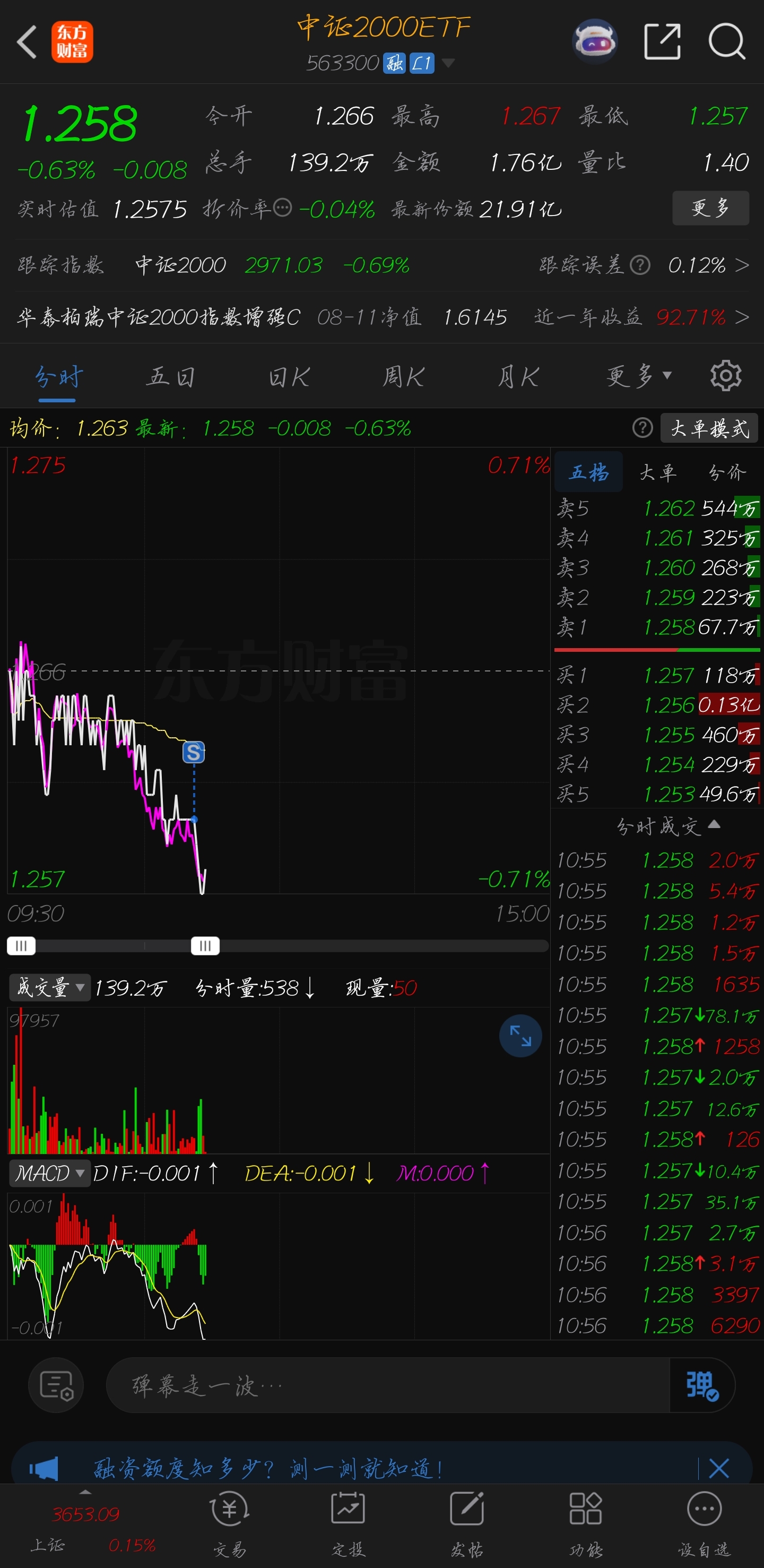Open 跟踪误差 0.12% detail chevron
Screen dimensions: 764x1568
742,265
